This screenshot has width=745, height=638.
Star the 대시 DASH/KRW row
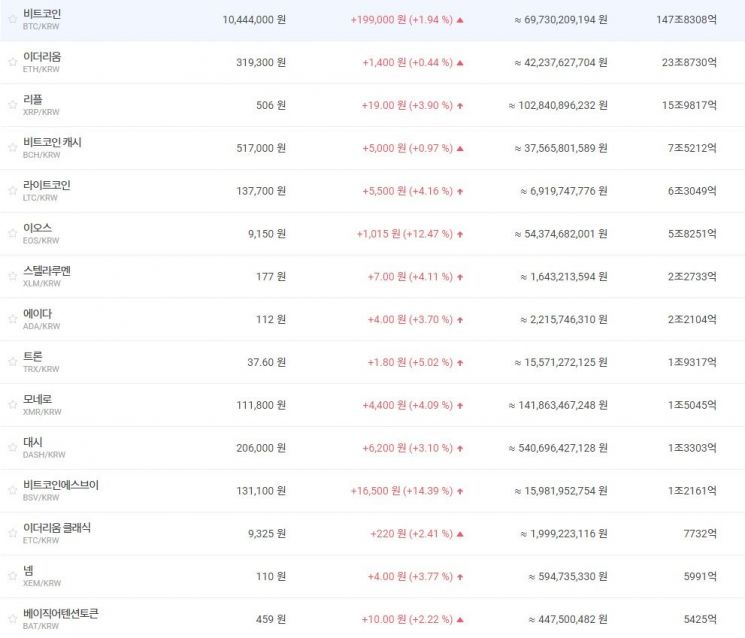[13, 448]
